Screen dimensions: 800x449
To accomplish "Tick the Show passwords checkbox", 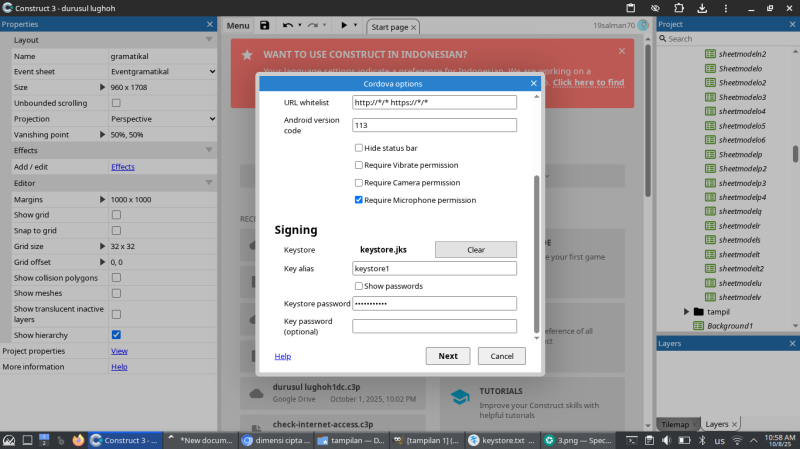I will point(359,286).
